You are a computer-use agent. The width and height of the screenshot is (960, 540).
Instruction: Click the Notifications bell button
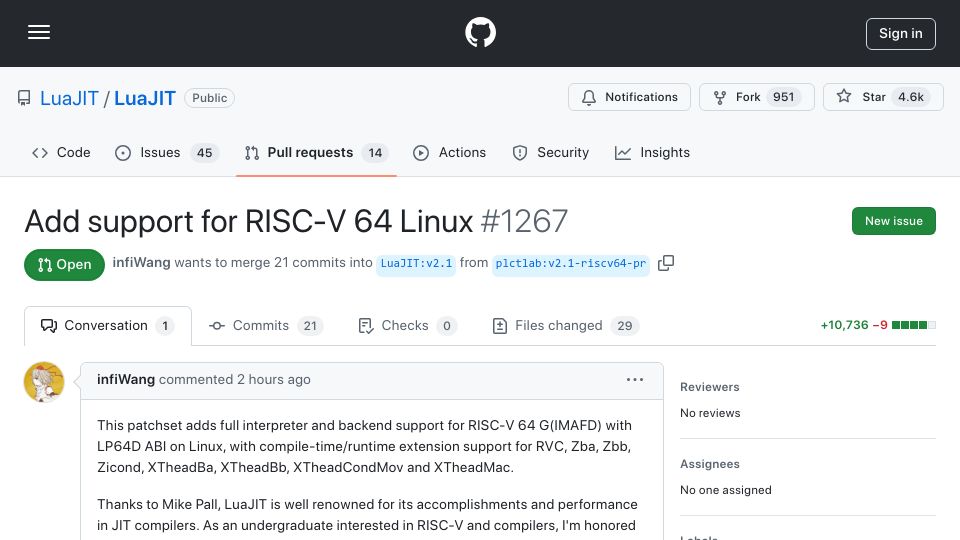click(629, 97)
